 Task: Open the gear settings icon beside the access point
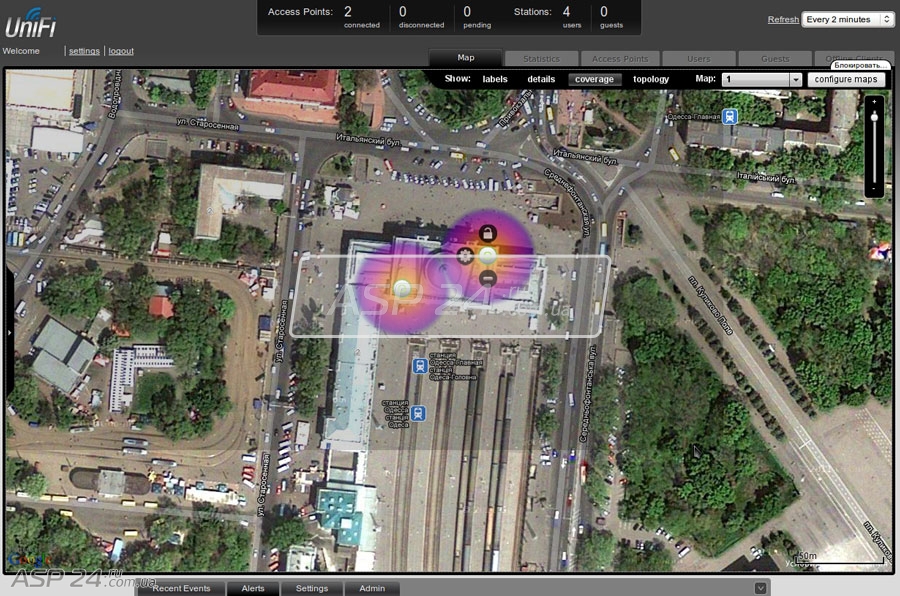click(465, 256)
